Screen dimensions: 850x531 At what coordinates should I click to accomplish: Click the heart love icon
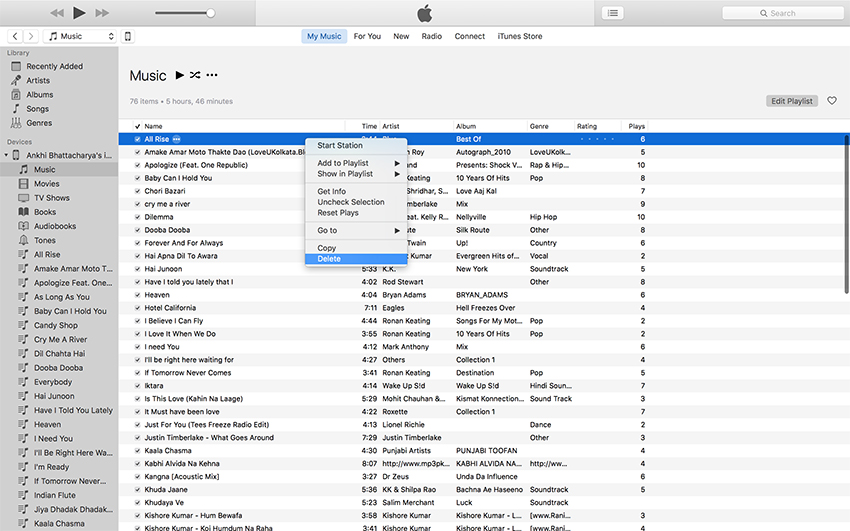click(831, 101)
